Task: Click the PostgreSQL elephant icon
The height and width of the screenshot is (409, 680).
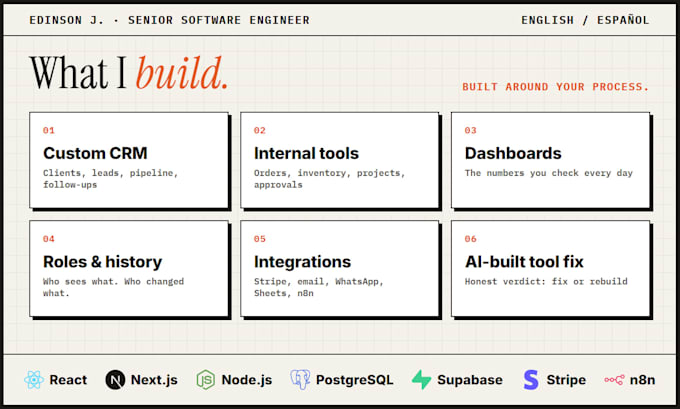Action: click(300, 380)
